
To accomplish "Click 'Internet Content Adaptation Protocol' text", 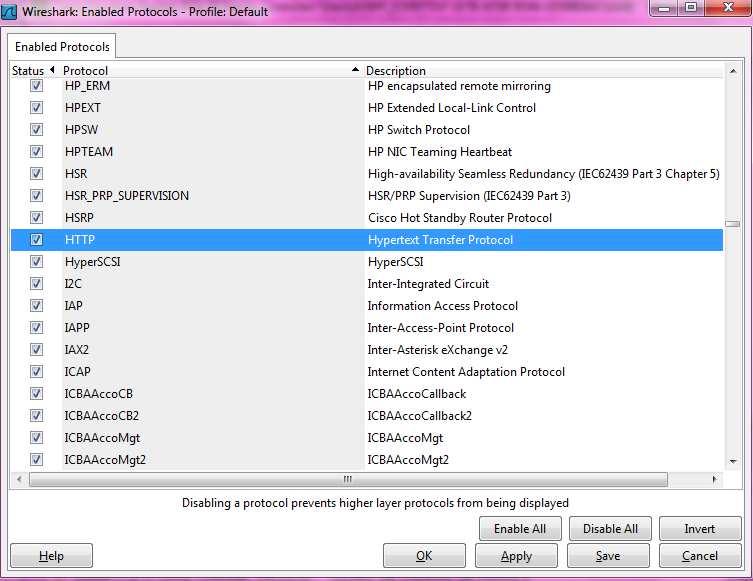I will coord(466,372).
